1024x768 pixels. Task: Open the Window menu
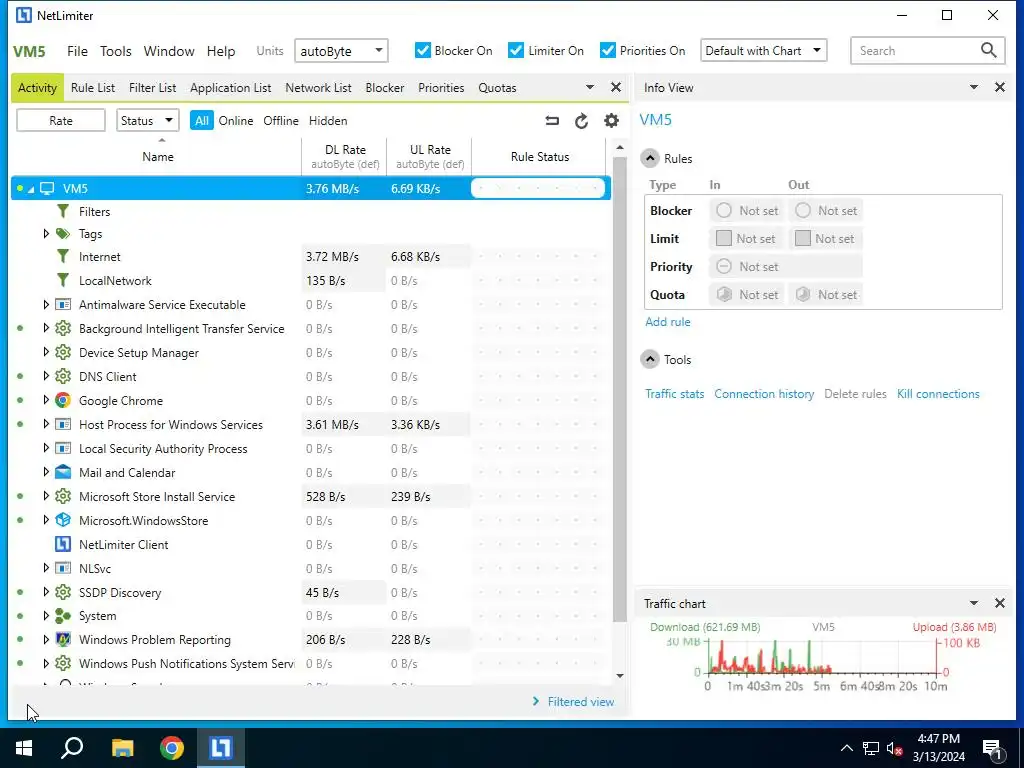click(x=168, y=51)
